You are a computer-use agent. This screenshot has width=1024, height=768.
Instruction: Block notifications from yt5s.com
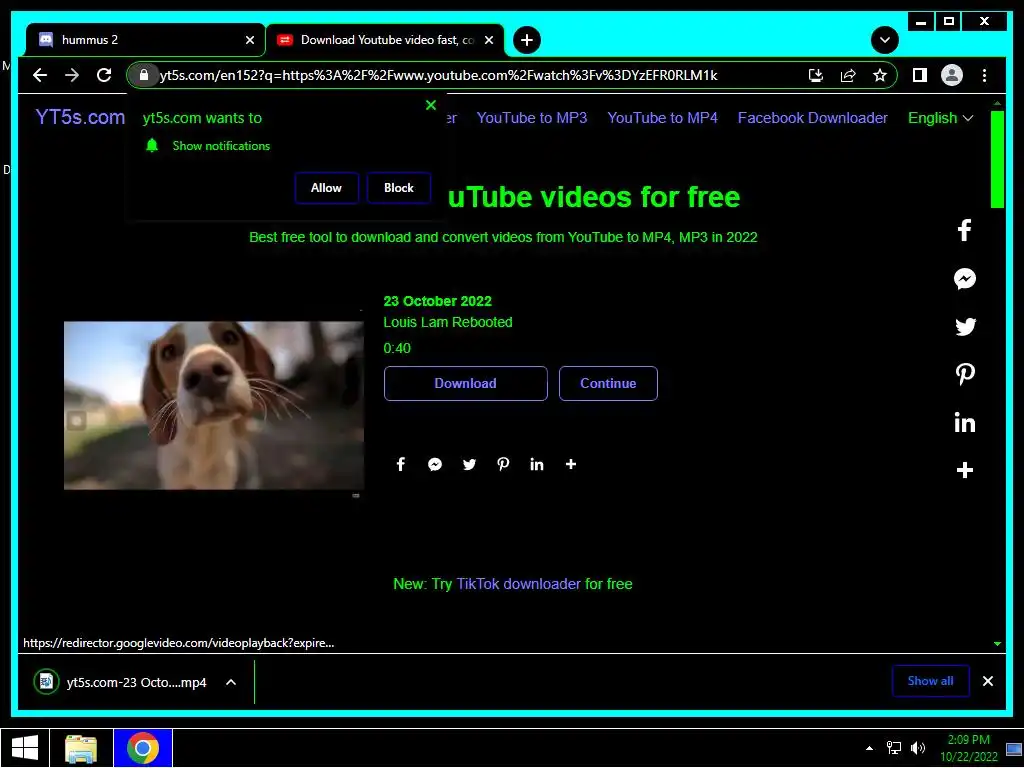click(398, 188)
